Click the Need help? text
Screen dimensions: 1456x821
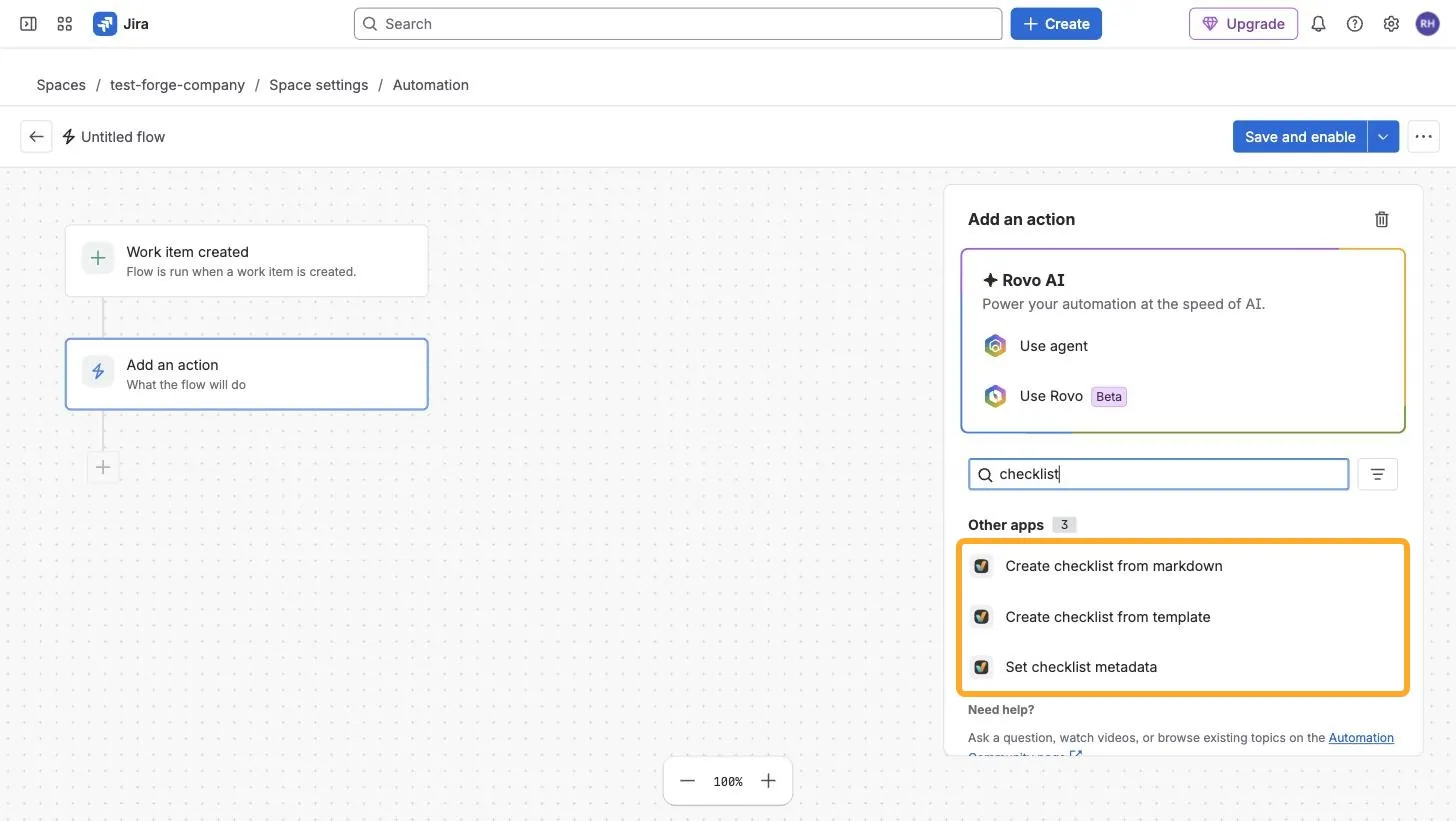1001,710
